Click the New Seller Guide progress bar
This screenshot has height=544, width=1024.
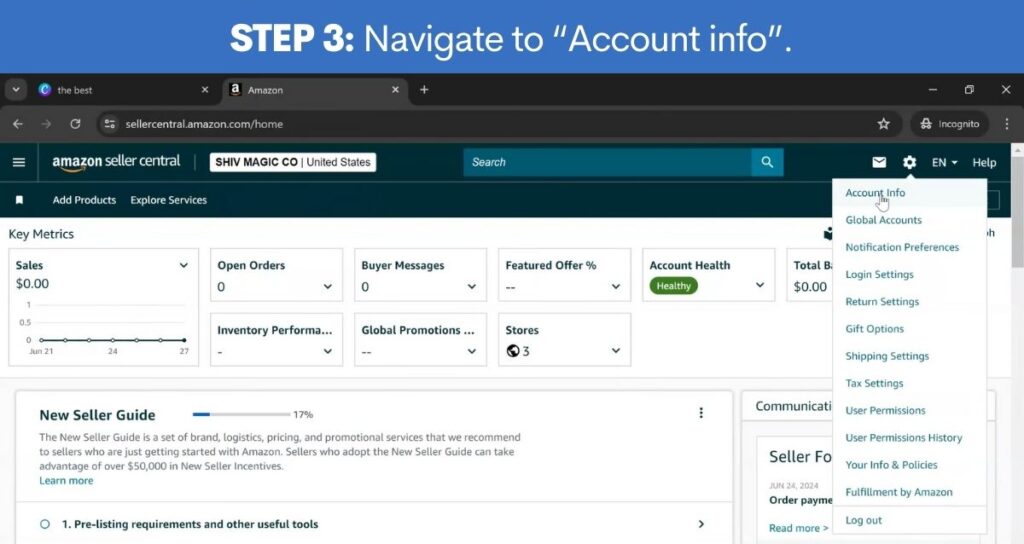click(x=241, y=414)
